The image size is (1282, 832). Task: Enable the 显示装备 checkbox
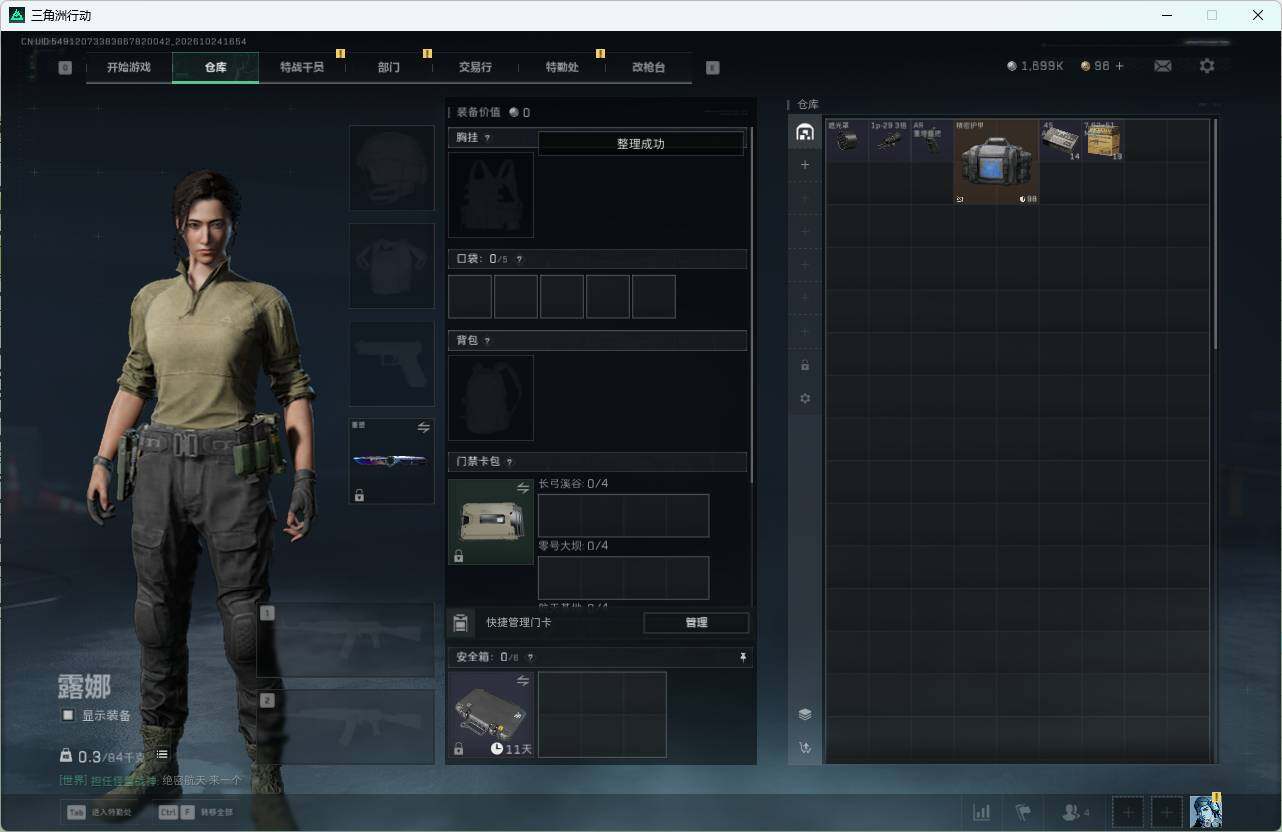(x=68, y=715)
